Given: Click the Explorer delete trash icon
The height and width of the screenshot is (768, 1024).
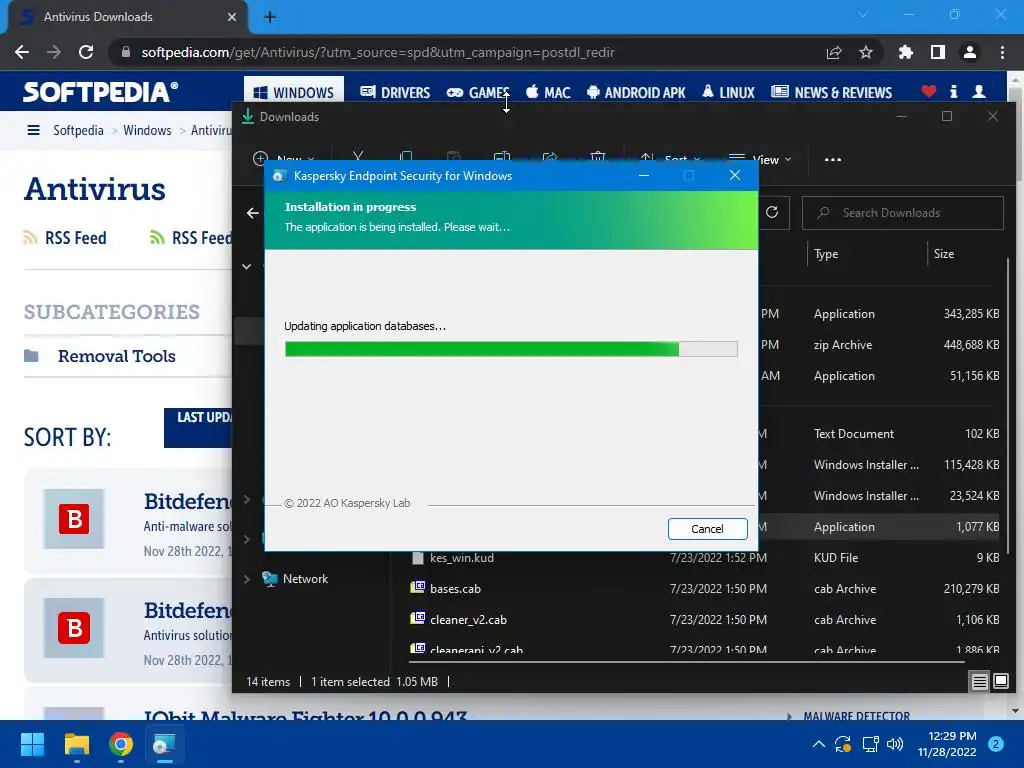Looking at the screenshot, I should (598, 157).
